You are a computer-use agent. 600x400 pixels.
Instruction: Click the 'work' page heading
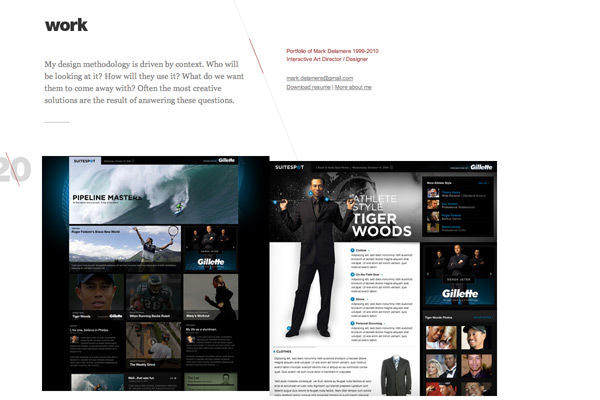click(66, 25)
